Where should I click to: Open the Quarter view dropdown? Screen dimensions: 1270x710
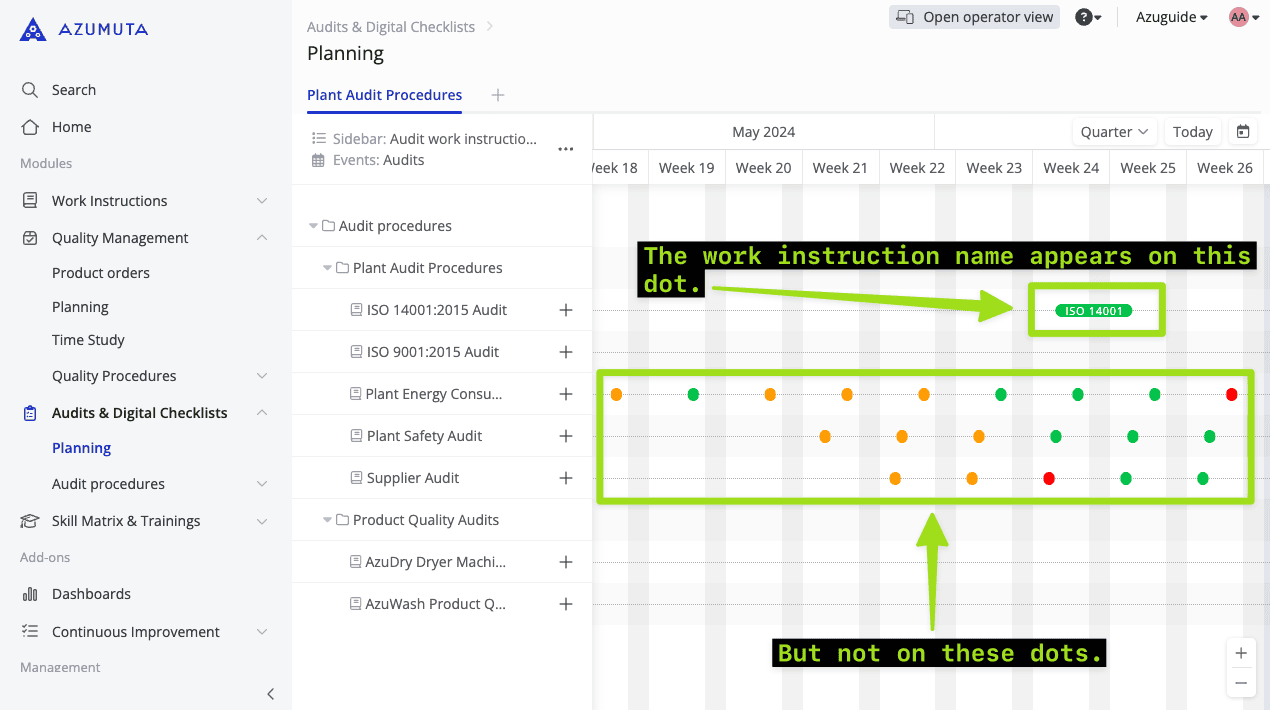[x=1115, y=132]
